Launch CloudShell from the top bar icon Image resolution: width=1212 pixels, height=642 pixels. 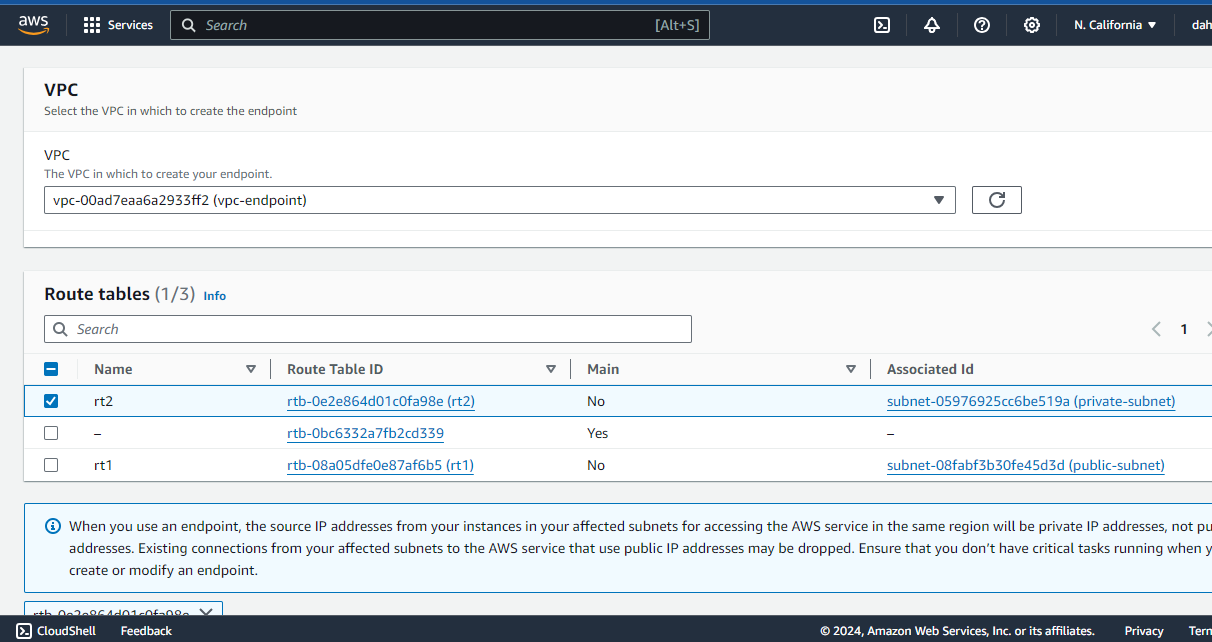point(882,25)
